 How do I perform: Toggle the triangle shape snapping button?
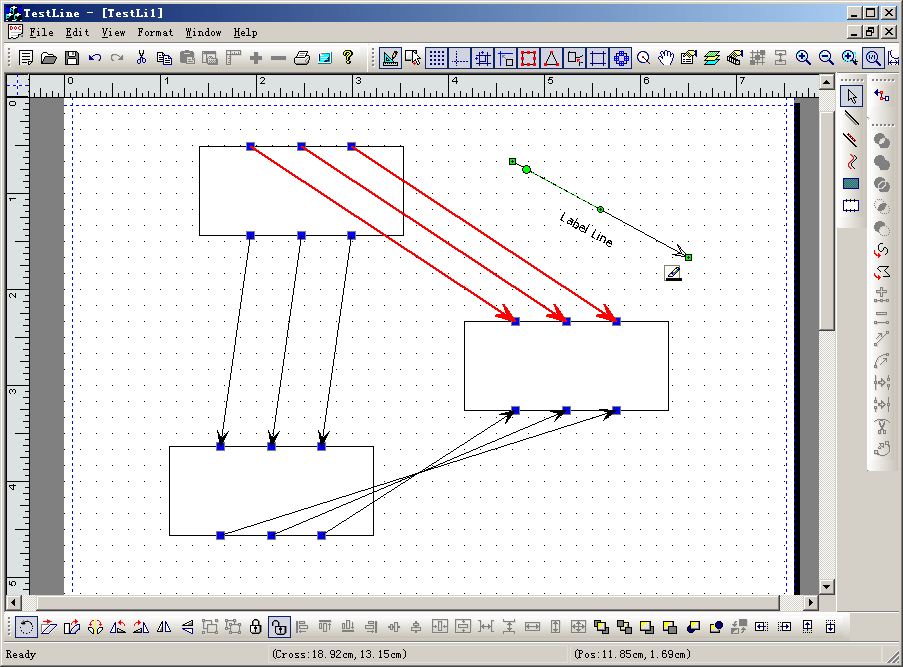tap(551, 58)
